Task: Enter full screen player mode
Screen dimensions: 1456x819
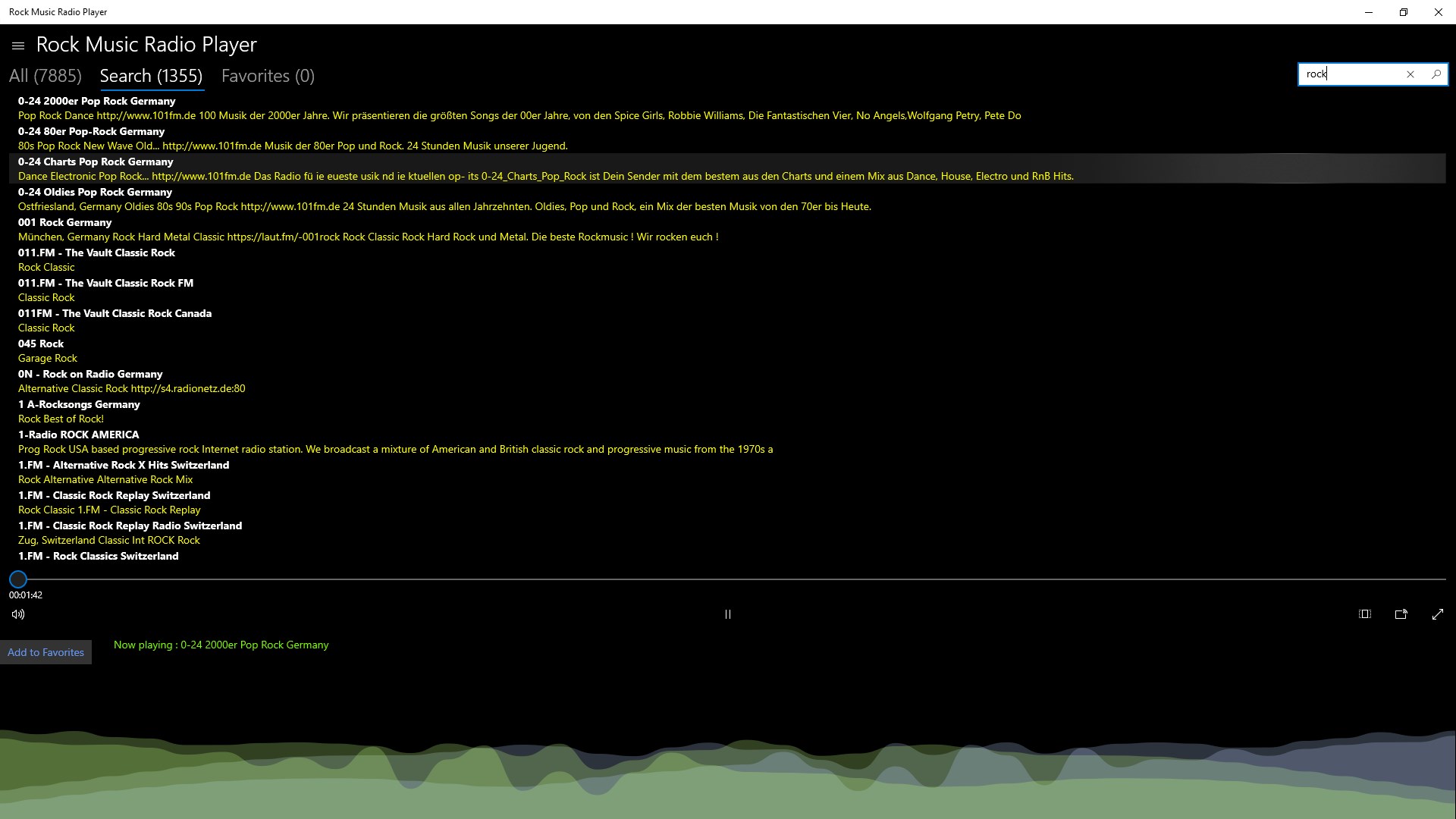Action: coord(1437,614)
